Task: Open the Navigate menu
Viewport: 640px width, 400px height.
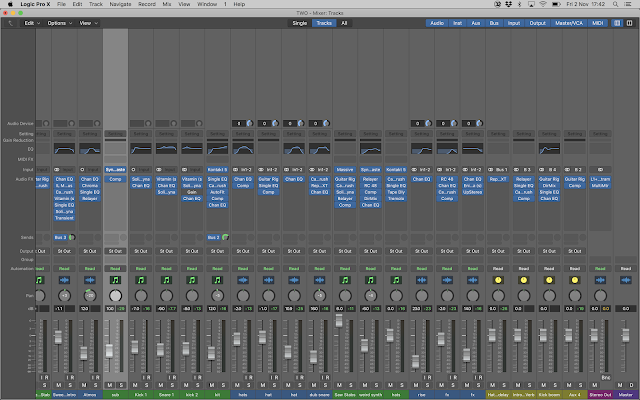Action: pos(120,4)
